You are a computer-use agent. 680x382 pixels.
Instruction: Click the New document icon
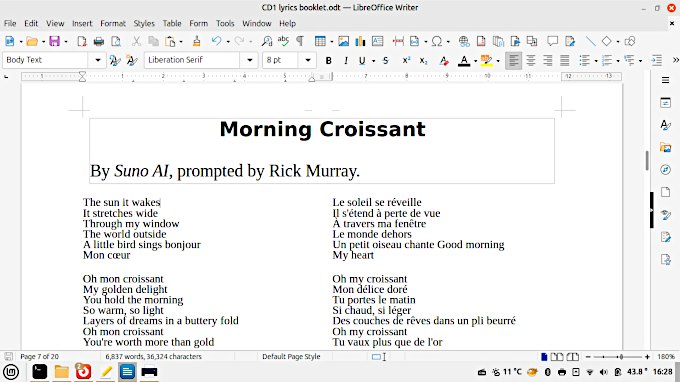pyautogui.click(x=9, y=41)
